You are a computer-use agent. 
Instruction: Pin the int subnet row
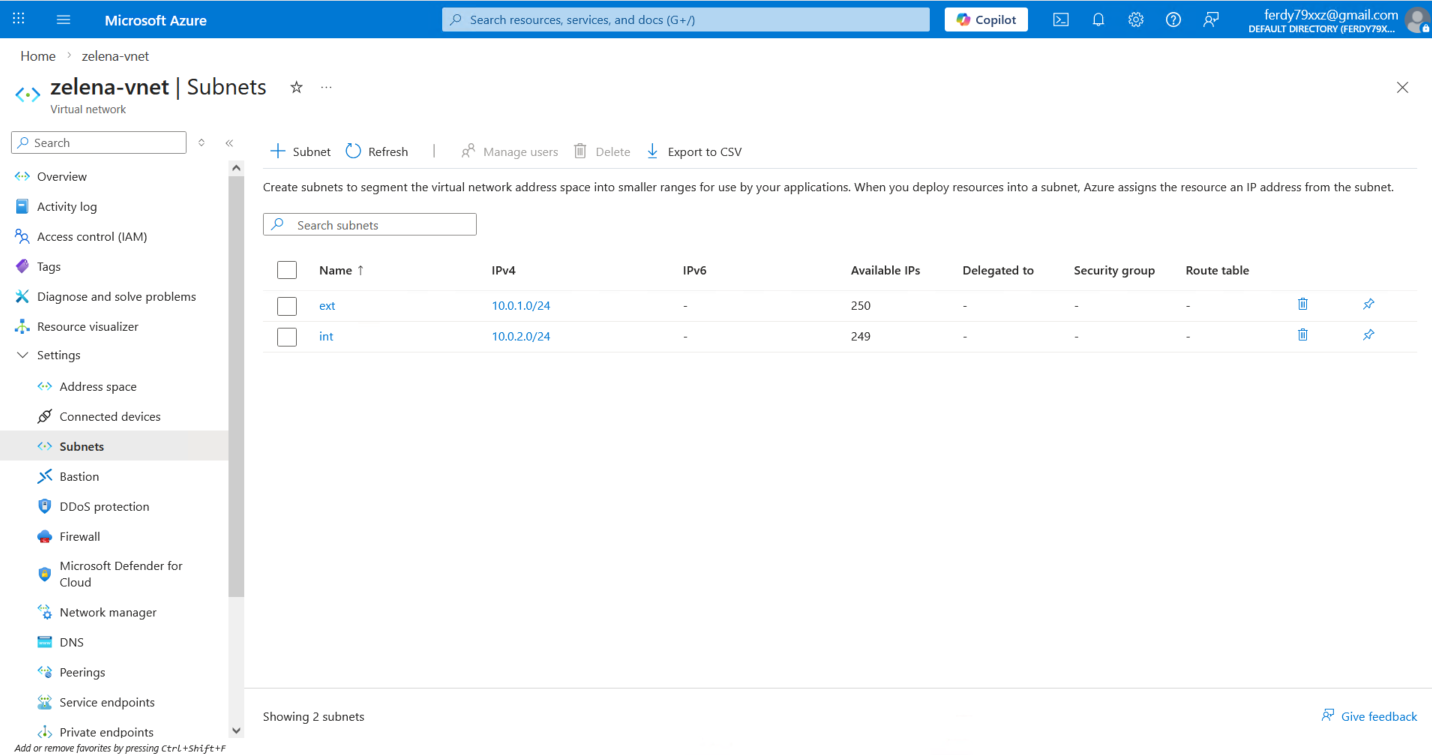point(1368,335)
